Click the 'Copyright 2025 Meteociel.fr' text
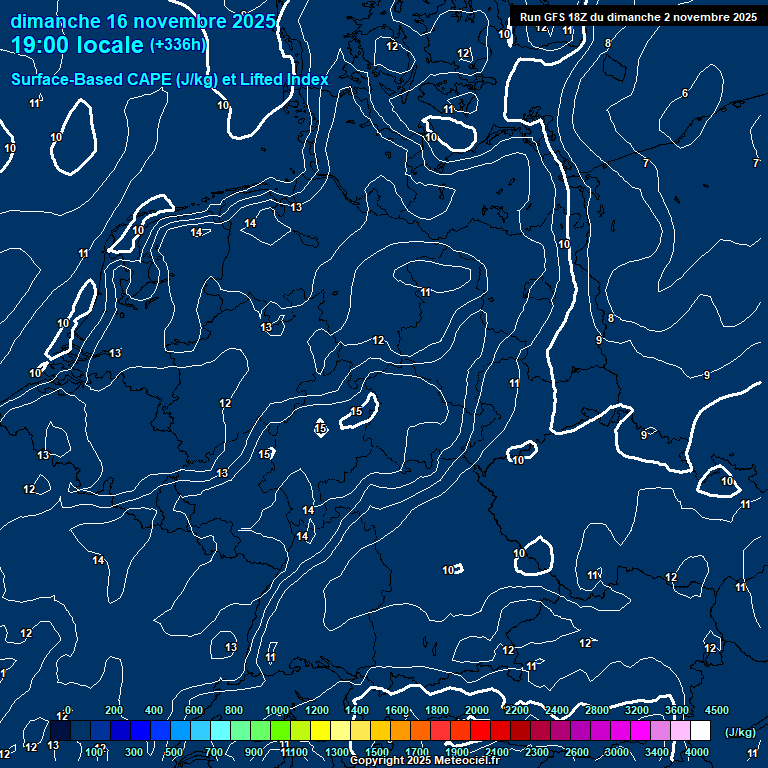The image size is (768, 768). [x=425, y=760]
